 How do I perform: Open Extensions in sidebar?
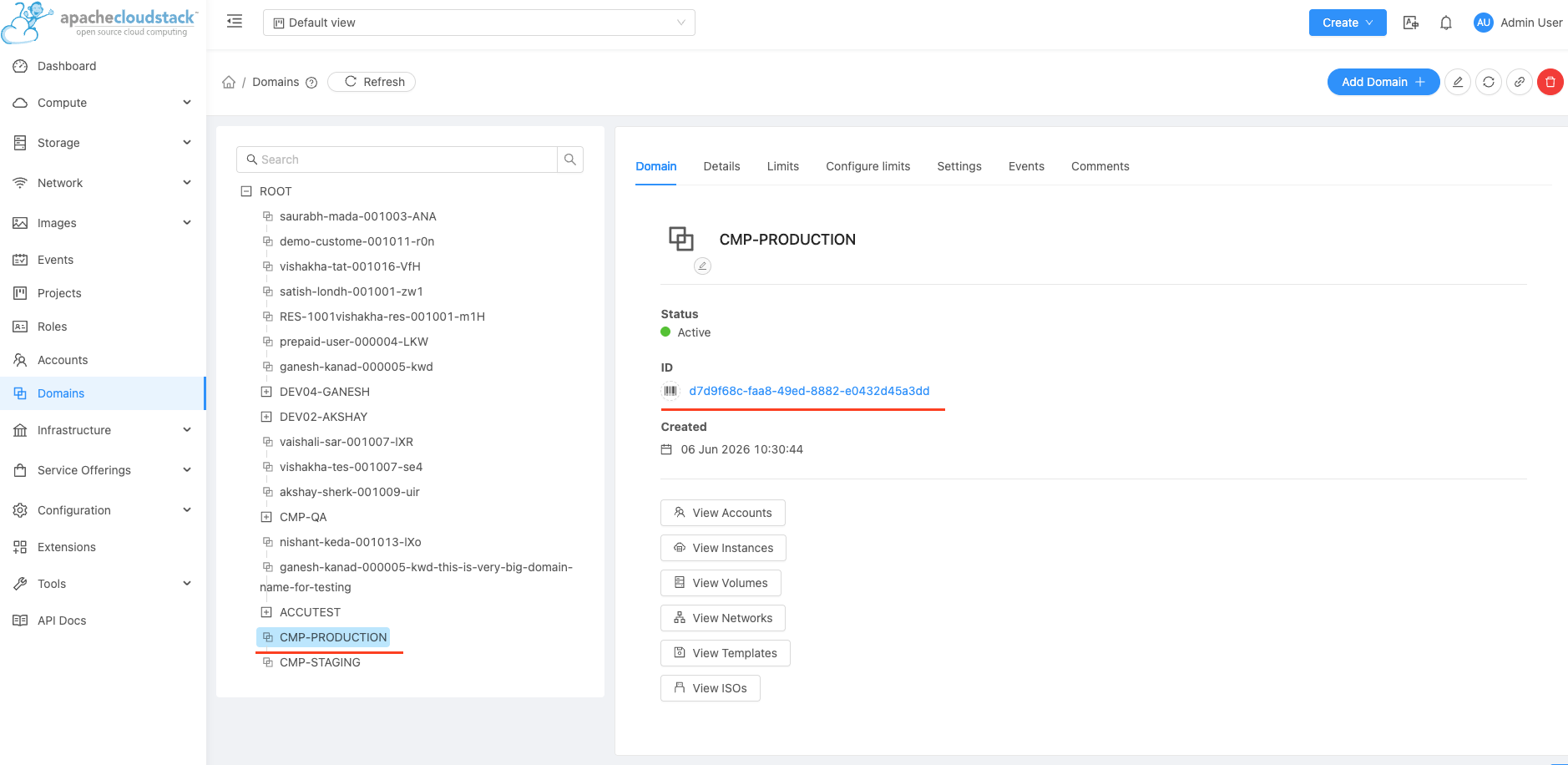103,547
